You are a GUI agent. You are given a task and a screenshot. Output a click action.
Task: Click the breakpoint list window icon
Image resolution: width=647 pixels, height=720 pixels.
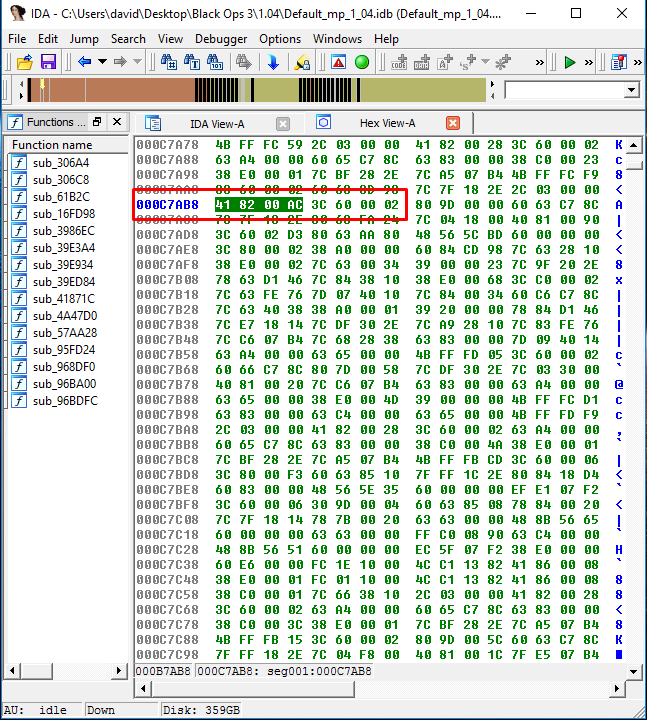(619, 62)
